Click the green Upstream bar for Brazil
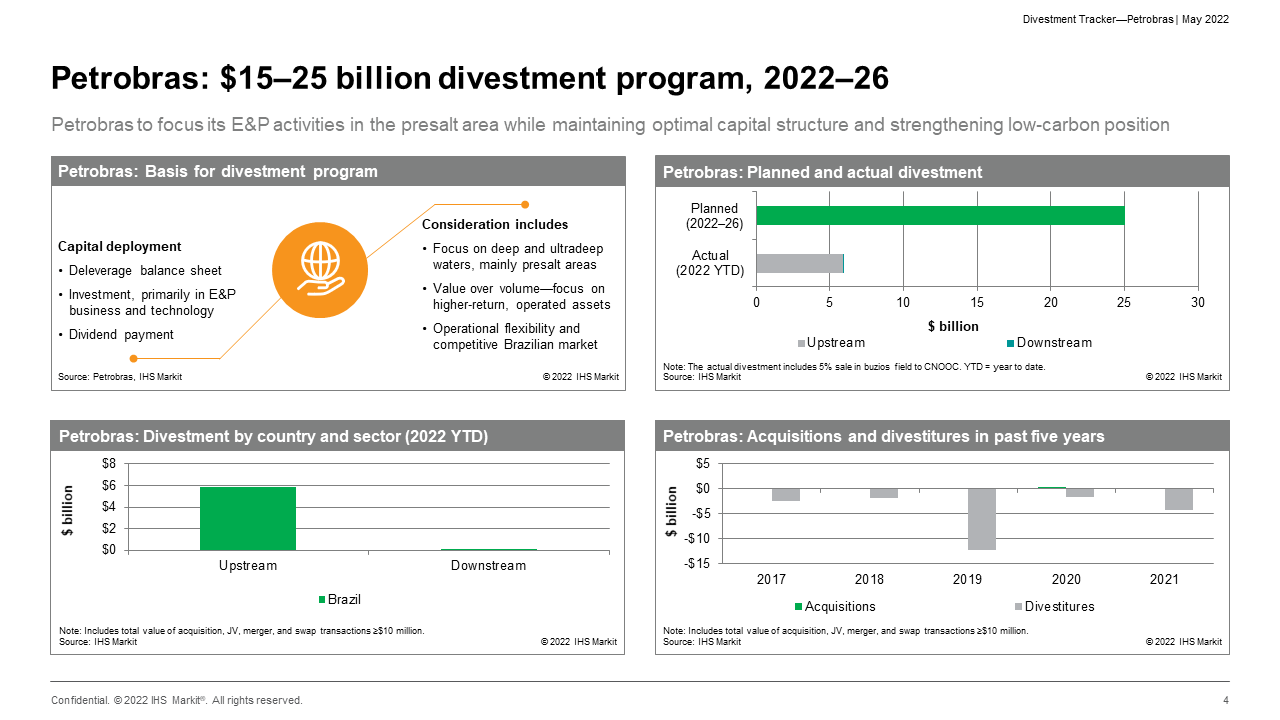Viewport: 1280px width, 720px height. point(248,518)
